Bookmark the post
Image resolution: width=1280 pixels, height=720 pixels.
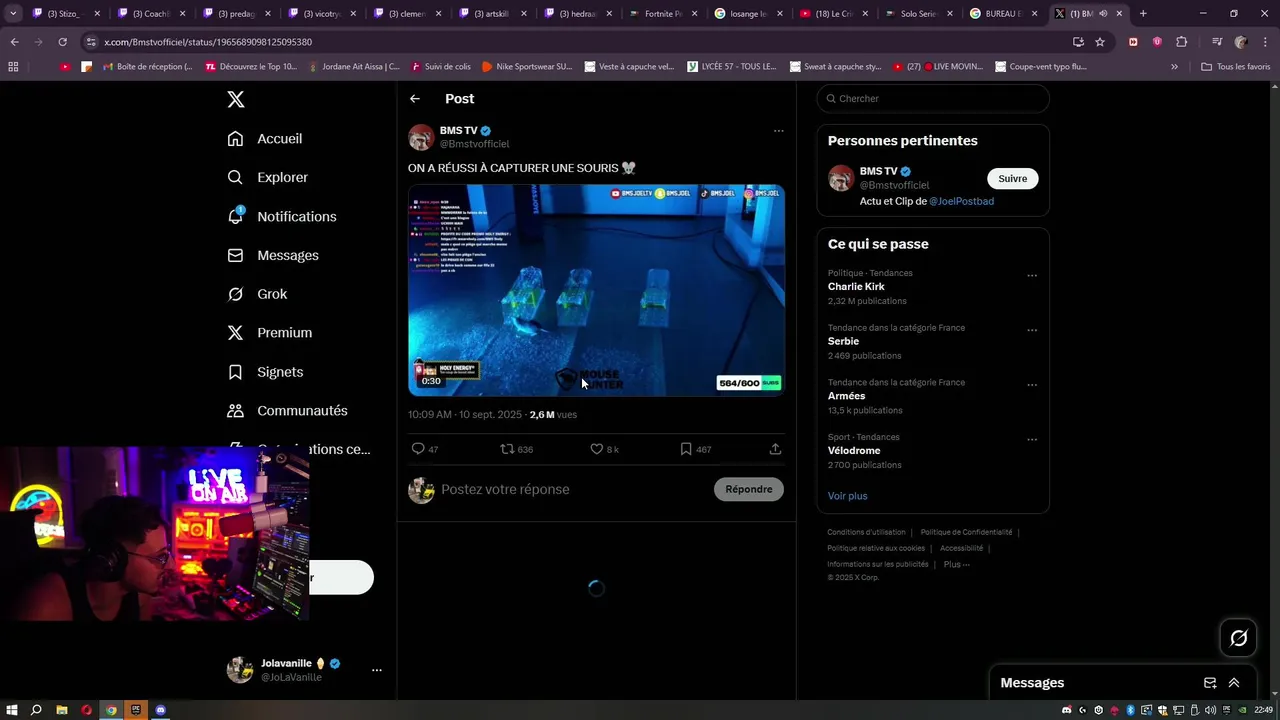click(686, 449)
